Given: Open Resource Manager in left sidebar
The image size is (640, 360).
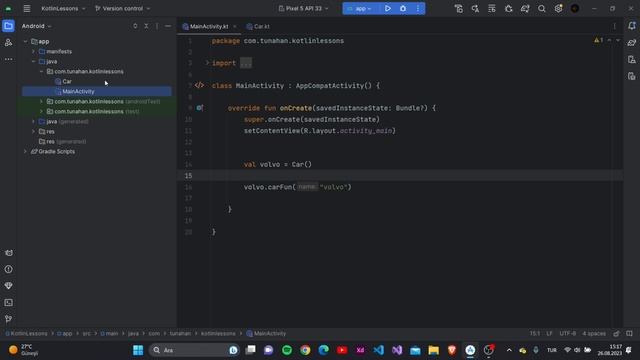Looking at the screenshot, I should click(x=8, y=42).
